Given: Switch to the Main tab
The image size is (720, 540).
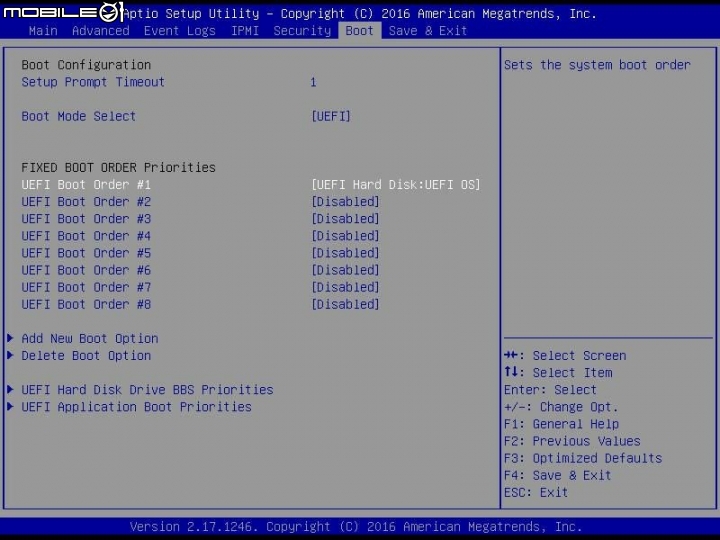Looking at the screenshot, I should (43, 31).
